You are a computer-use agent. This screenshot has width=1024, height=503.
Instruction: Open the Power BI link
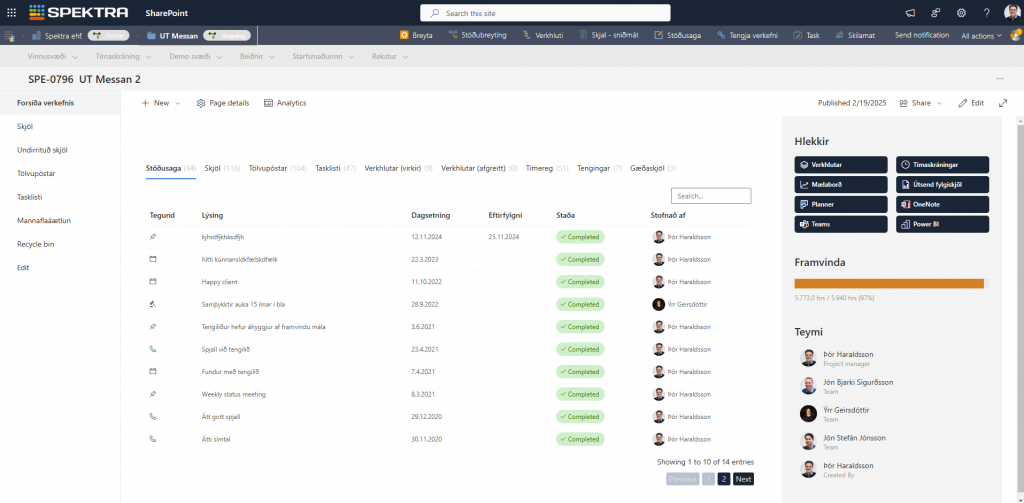(x=942, y=224)
